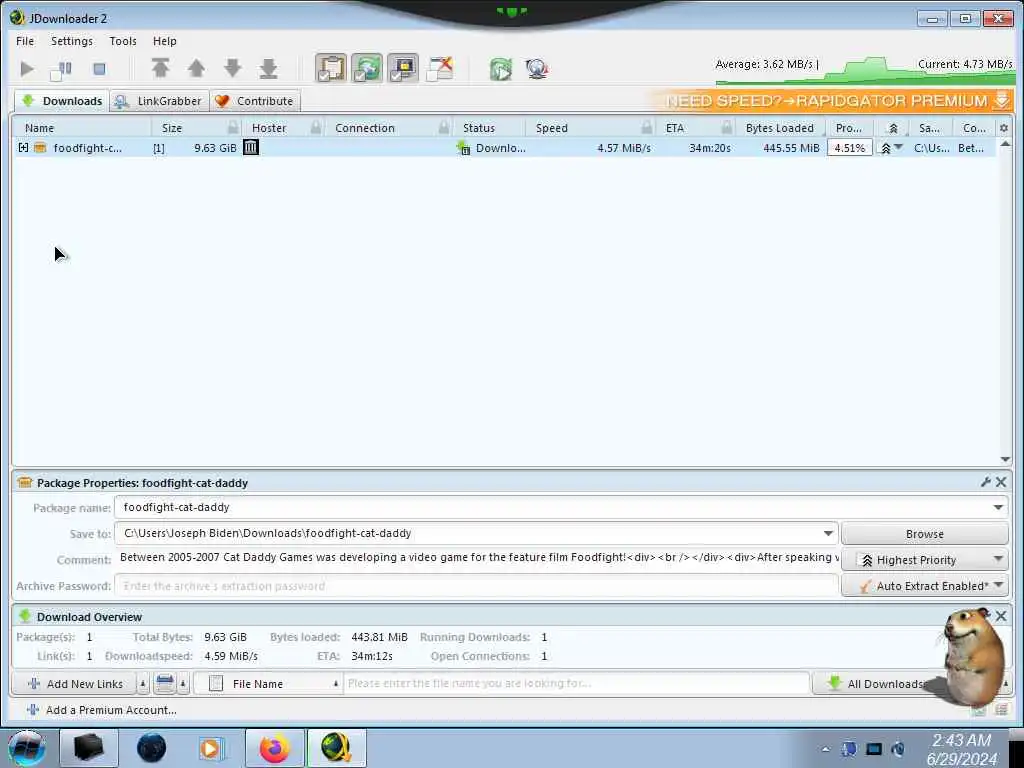Move selected item to top of list
This screenshot has width=1024, height=768.
160,68
